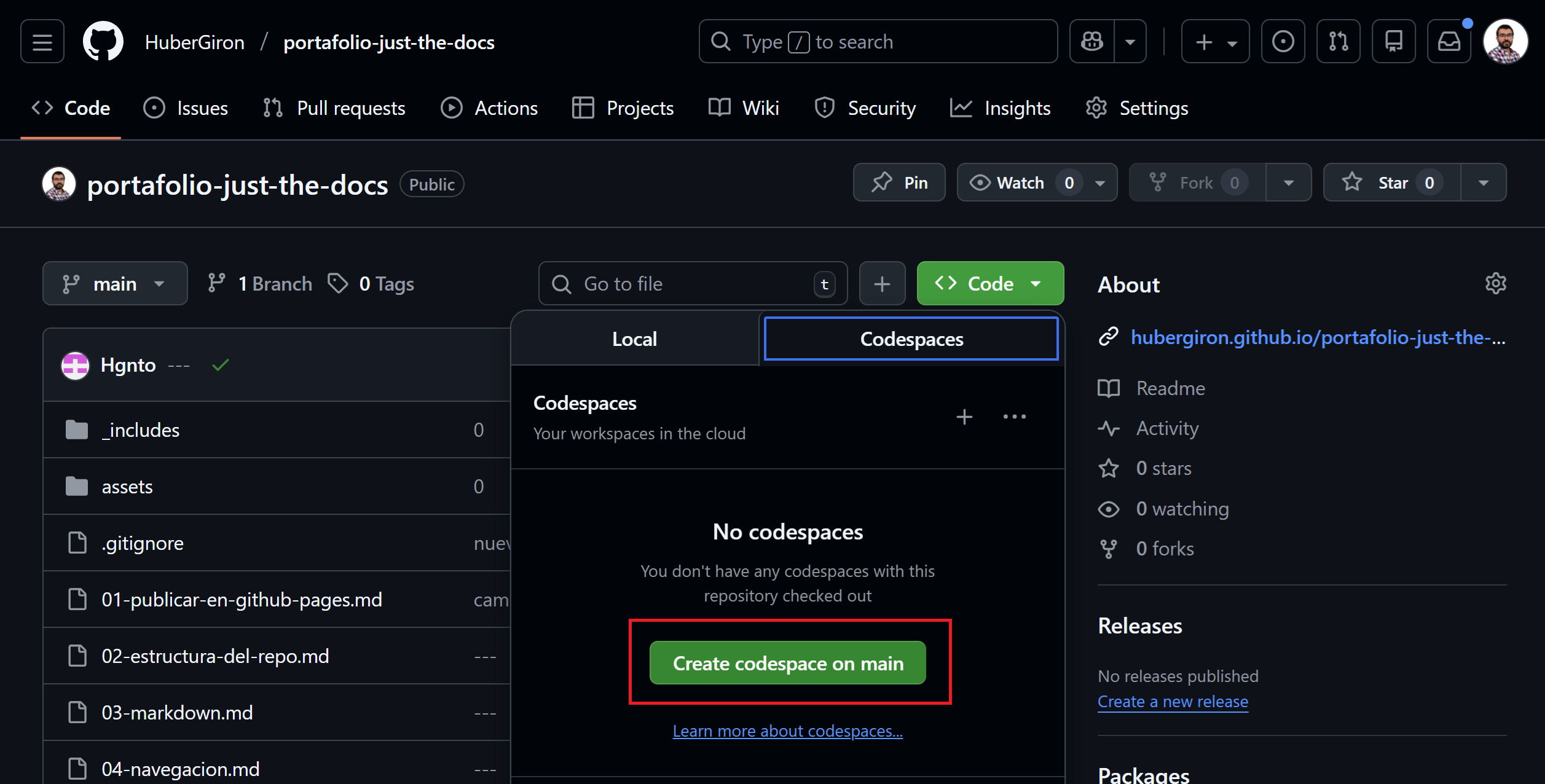Click the add file plus icon
Viewport: 1545px width, 784px height.
(x=882, y=284)
